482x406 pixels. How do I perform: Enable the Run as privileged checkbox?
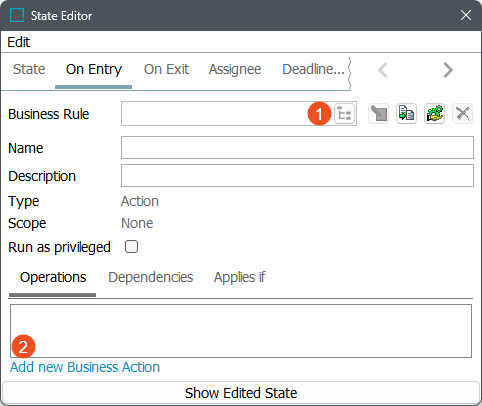coord(131,247)
